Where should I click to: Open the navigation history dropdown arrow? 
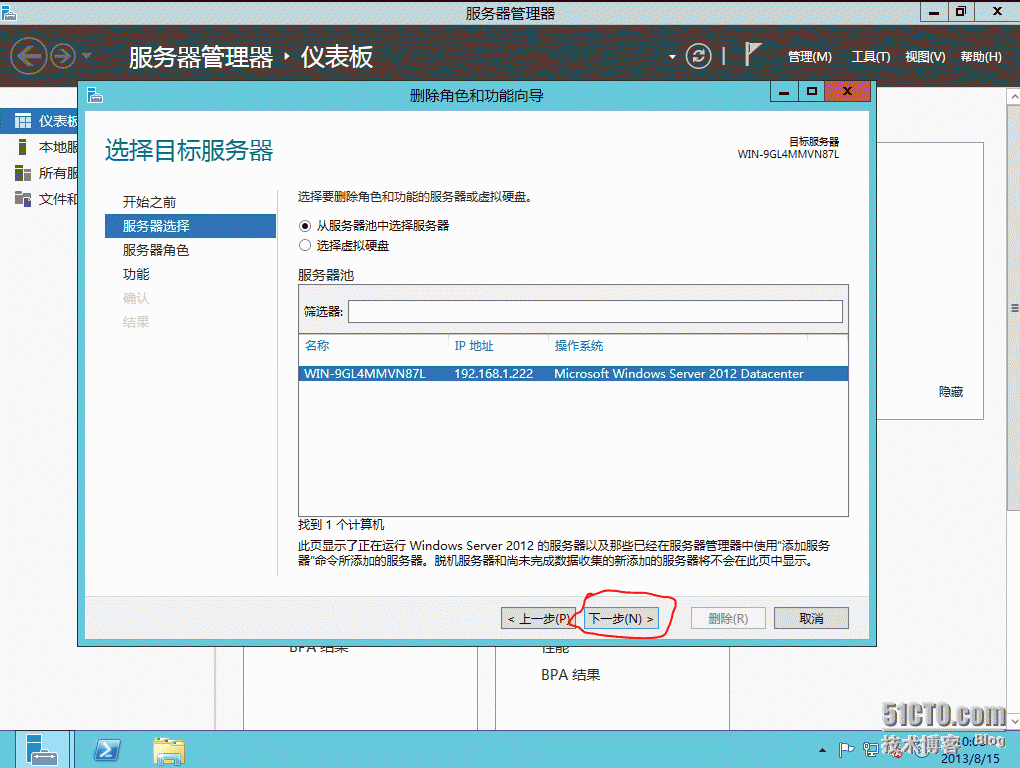[x=87, y=56]
